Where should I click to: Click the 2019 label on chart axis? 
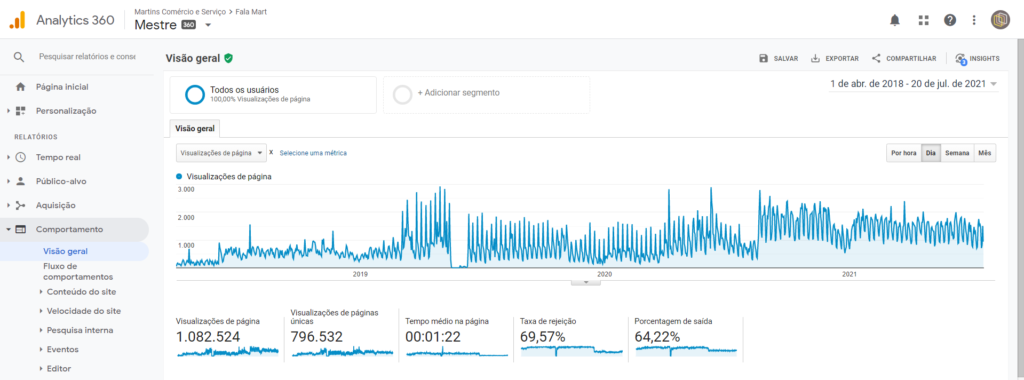point(360,275)
